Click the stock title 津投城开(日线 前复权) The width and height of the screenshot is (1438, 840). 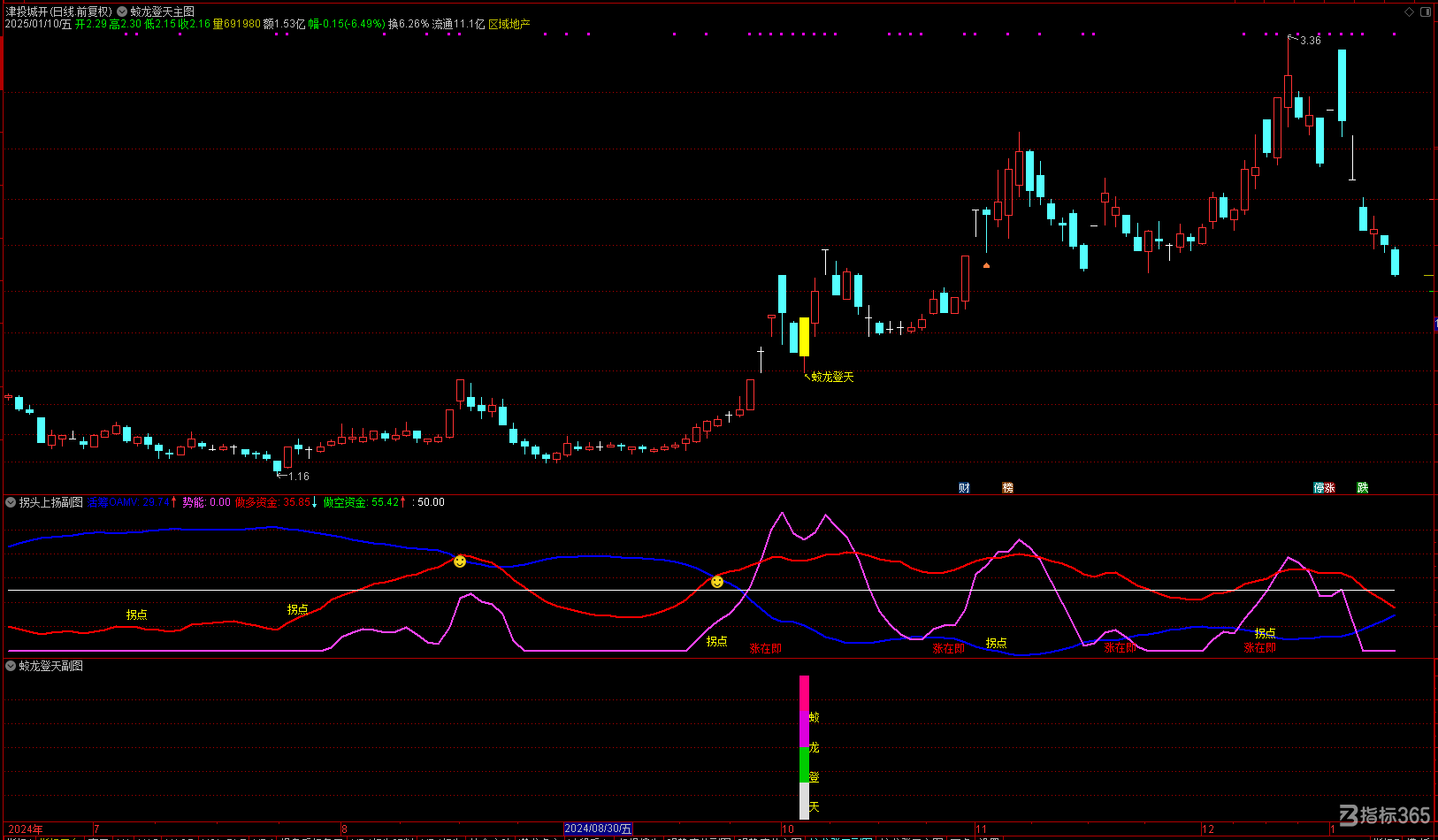point(59,11)
